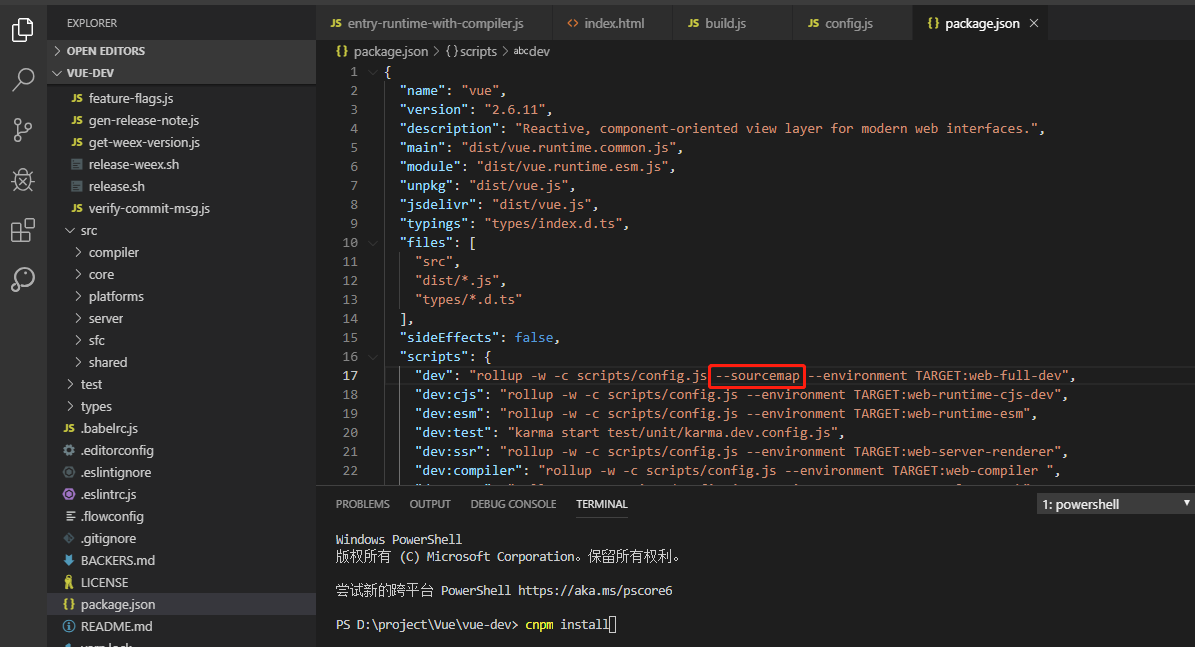
Task: Click JS icon of feature-flags.js file
Action: click(x=77, y=98)
